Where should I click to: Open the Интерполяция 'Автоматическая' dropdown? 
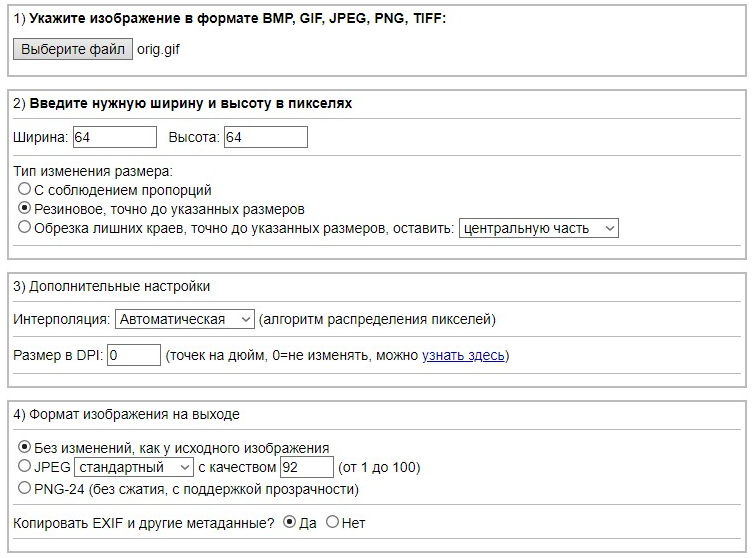185,319
